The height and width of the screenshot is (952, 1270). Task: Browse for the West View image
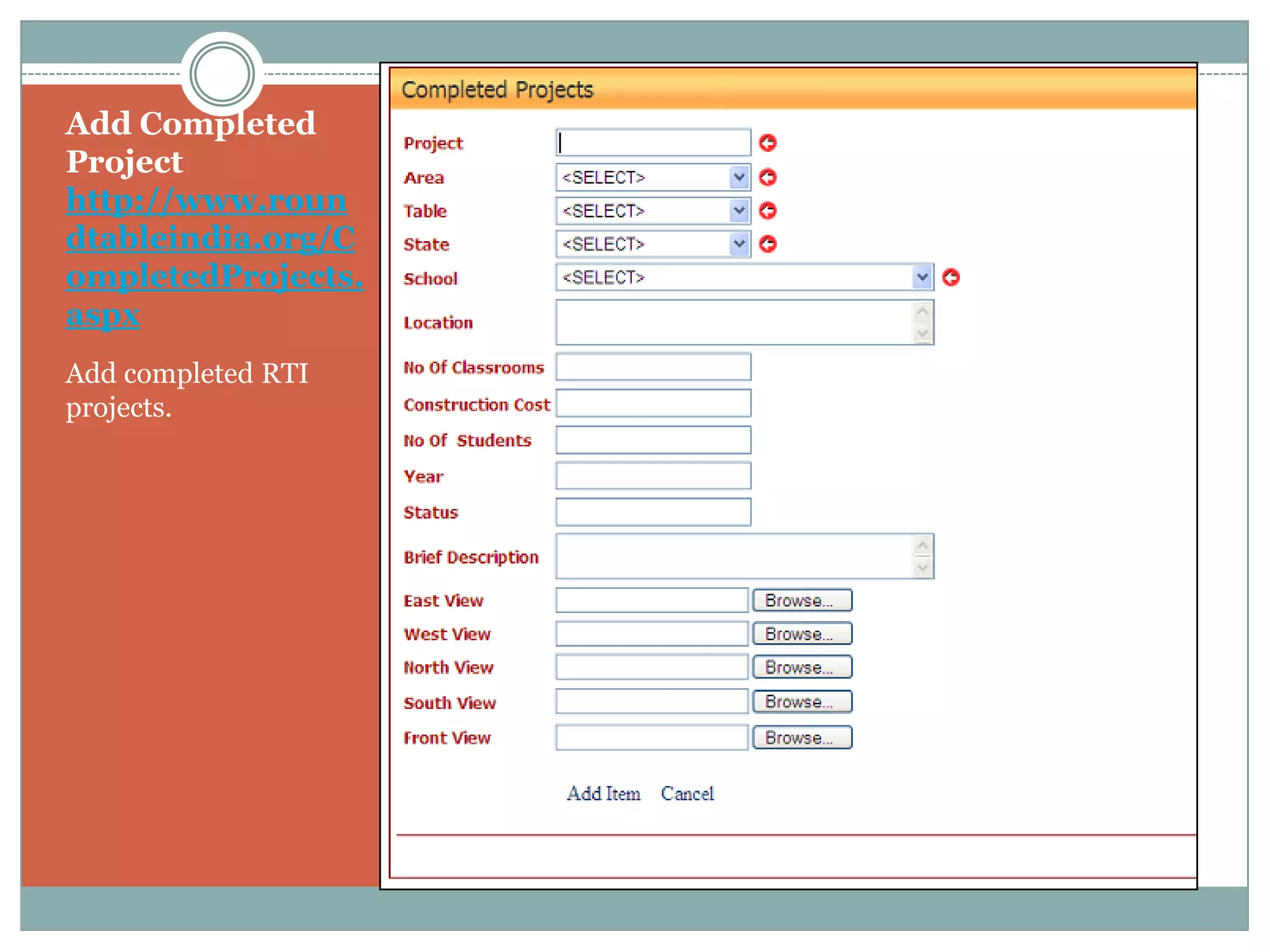coord(802,633)
